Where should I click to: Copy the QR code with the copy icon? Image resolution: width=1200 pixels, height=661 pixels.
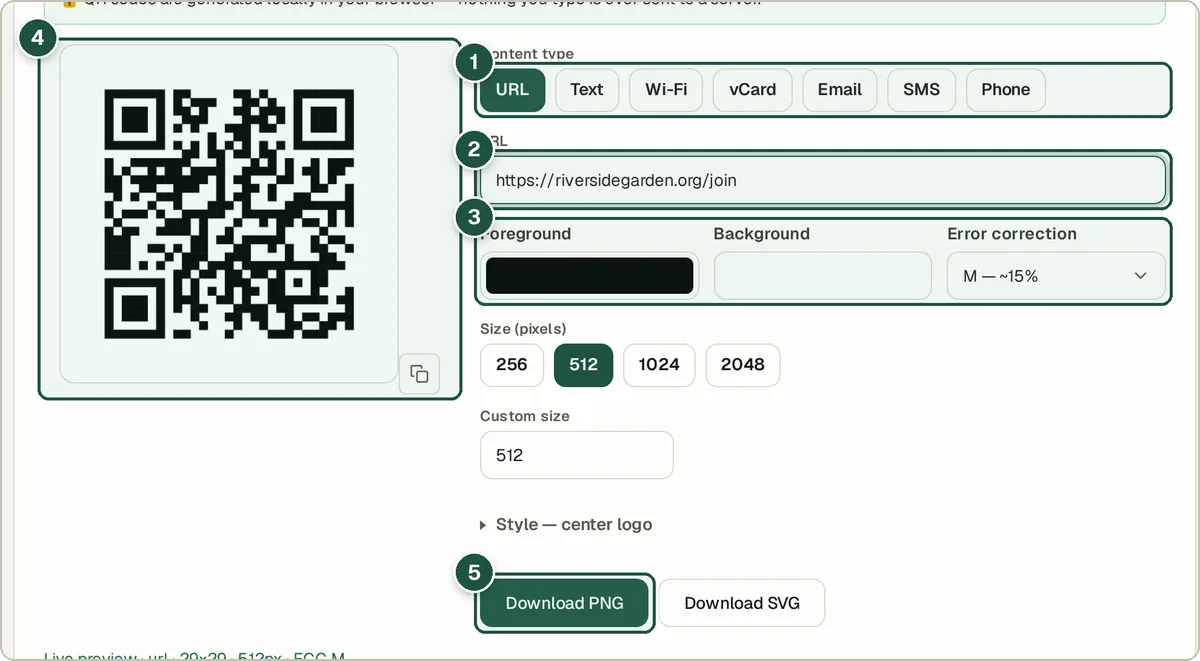(x=419, y=374)
